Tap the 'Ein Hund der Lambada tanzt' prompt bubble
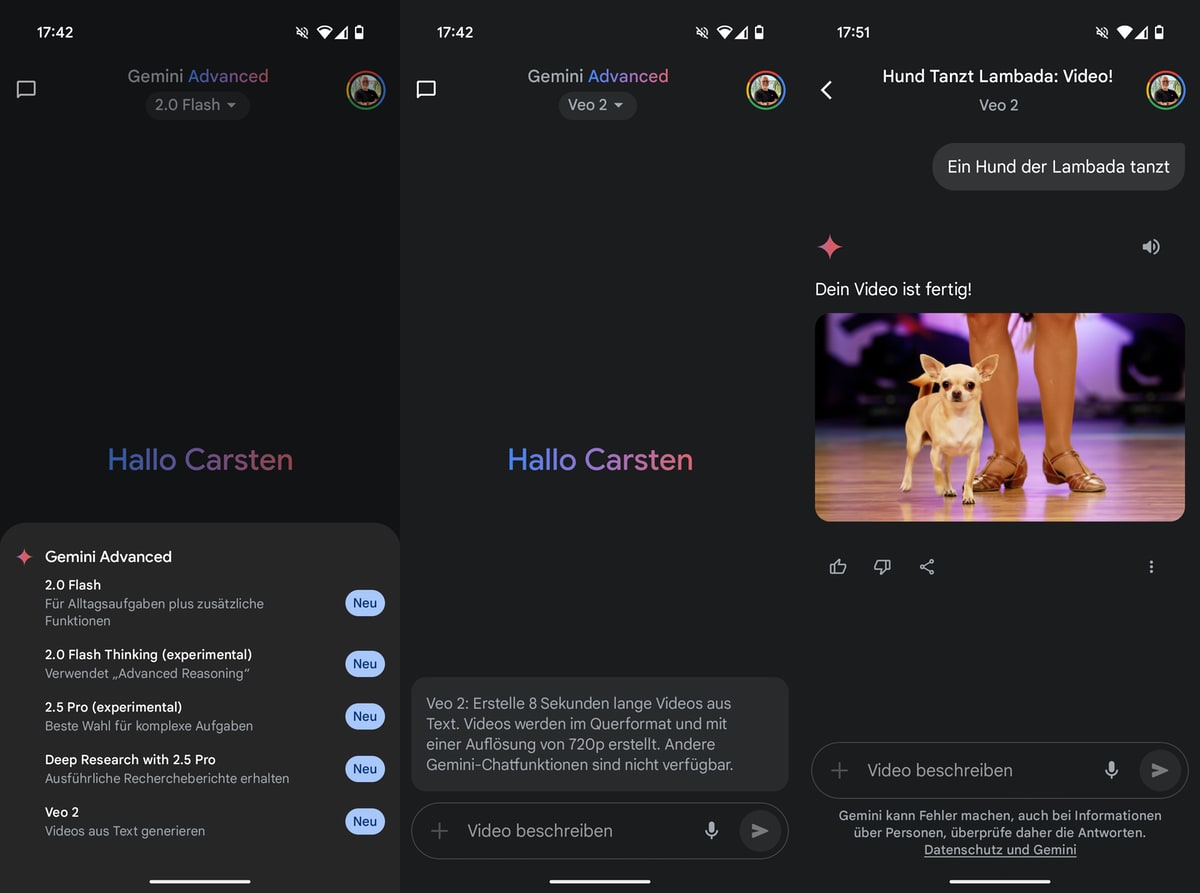The width and height of the screenshot is (1200, 893). tap(1058, 167)
